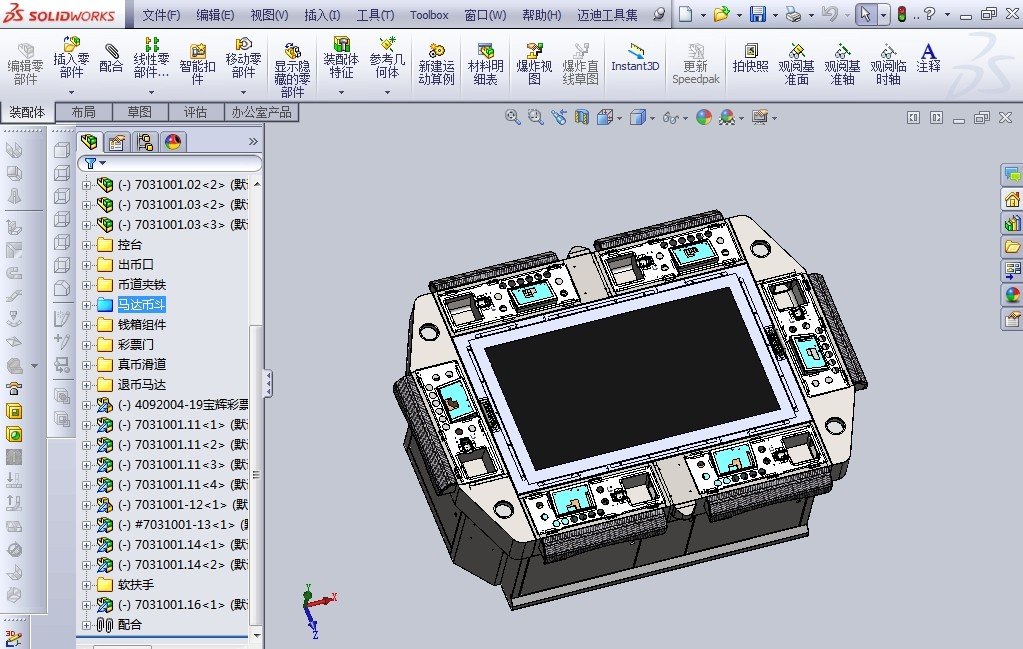
Task: Toggle Instant3D mode on or off
Action: pyautogui.click(x=637, y=62)
